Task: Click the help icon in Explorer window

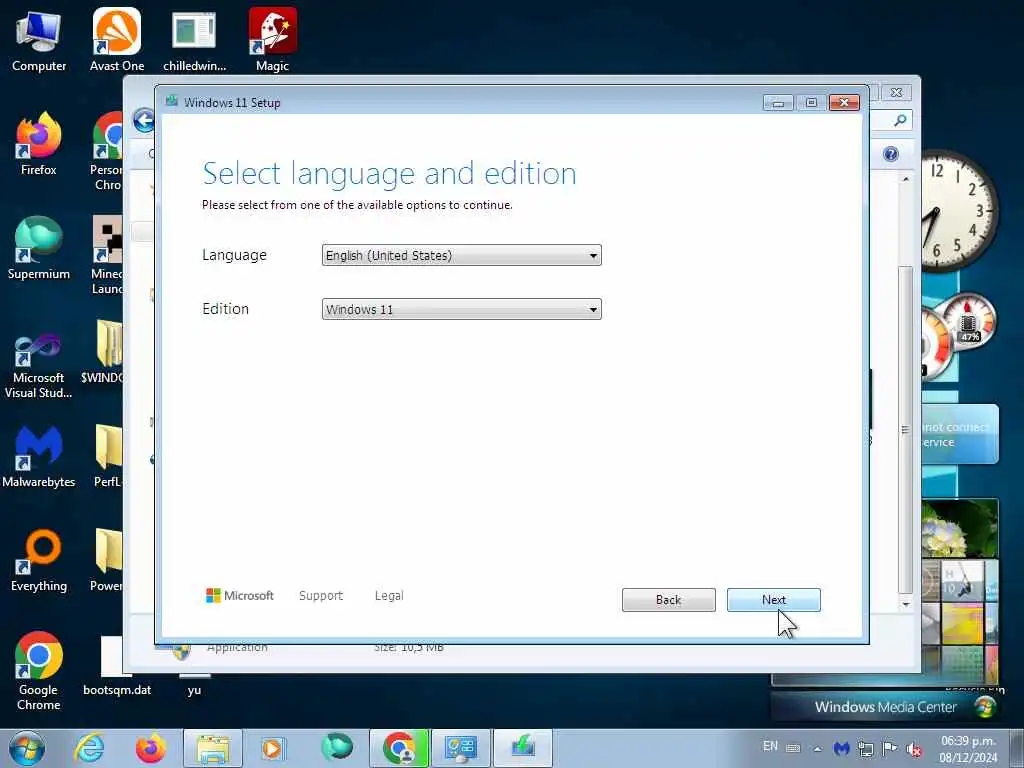Action: click(x=891, y=154)
